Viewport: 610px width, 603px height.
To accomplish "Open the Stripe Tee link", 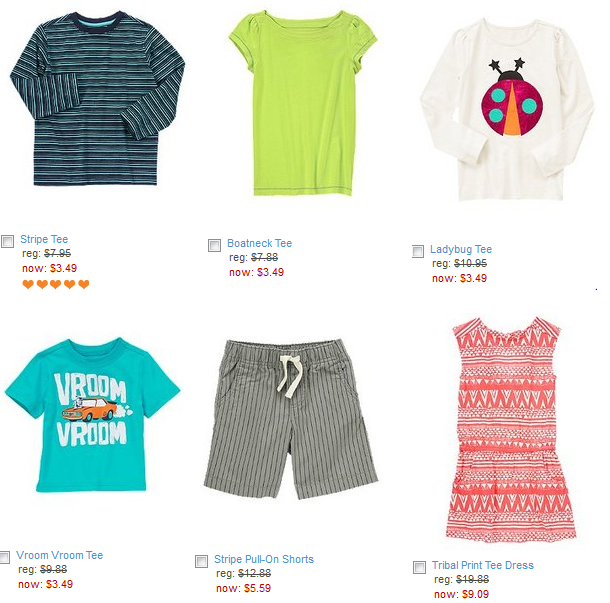I will click(x=44, y=240).
